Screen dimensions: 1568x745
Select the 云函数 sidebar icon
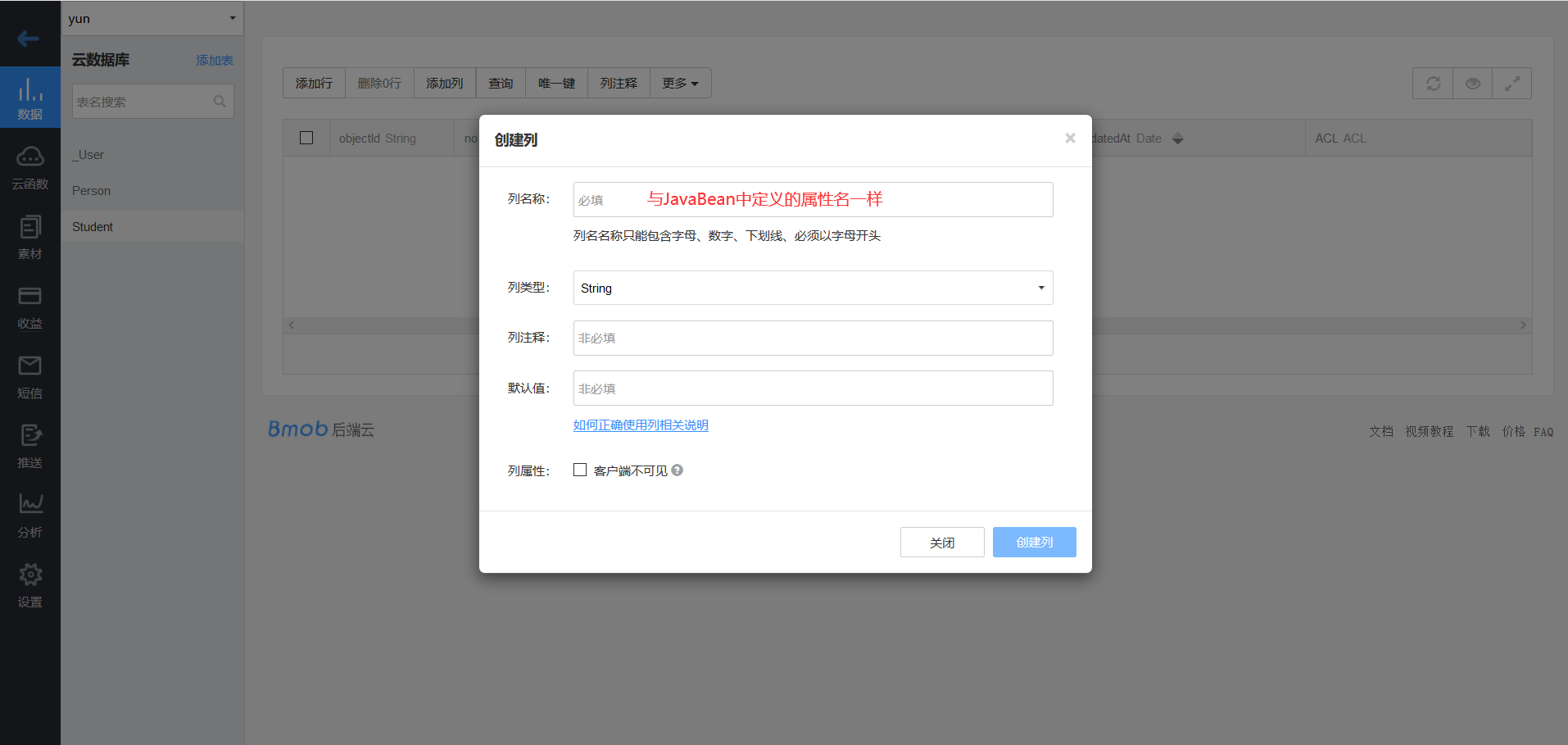30,166
